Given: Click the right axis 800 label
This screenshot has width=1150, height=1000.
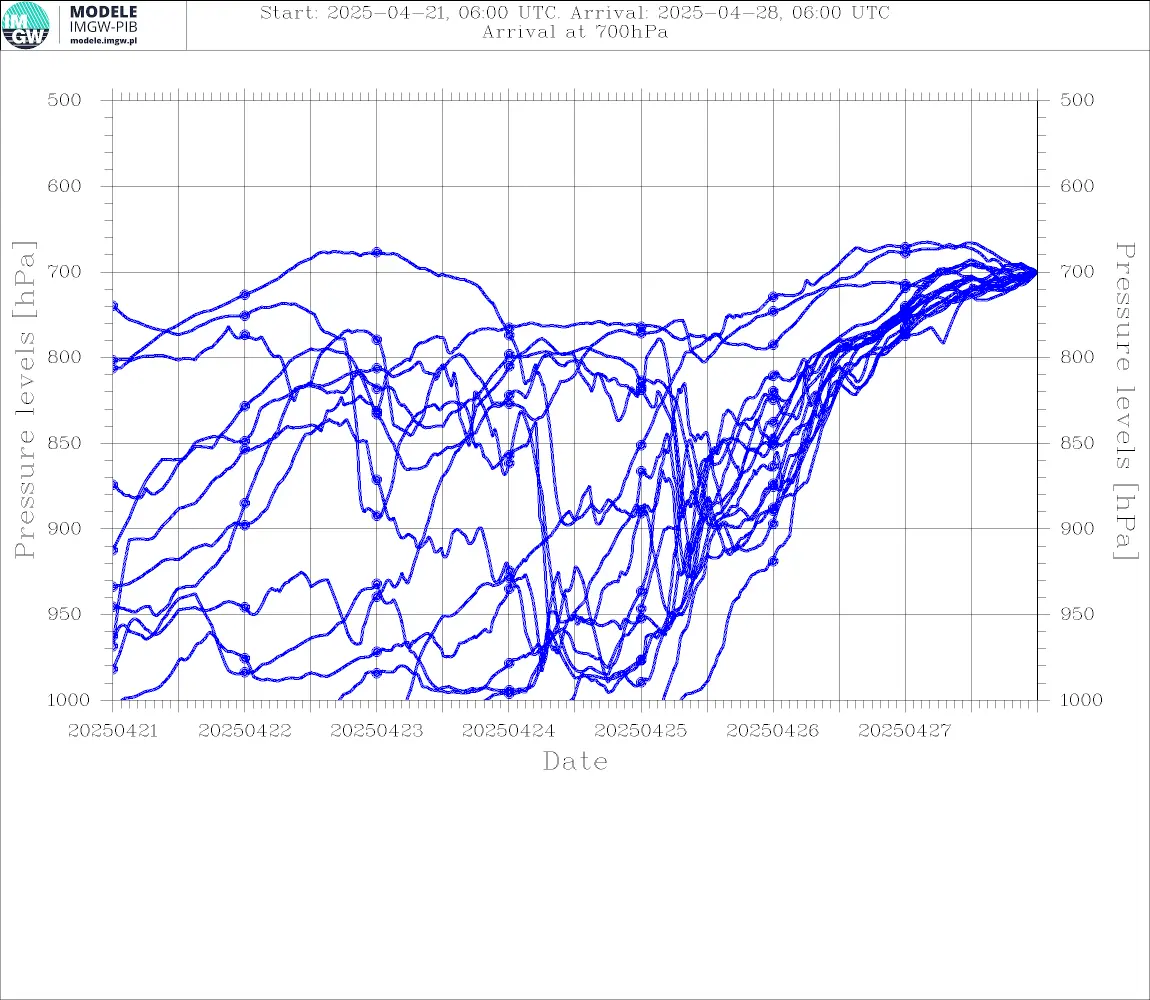Looking at the screenshot, I should tap(1077, 357).
